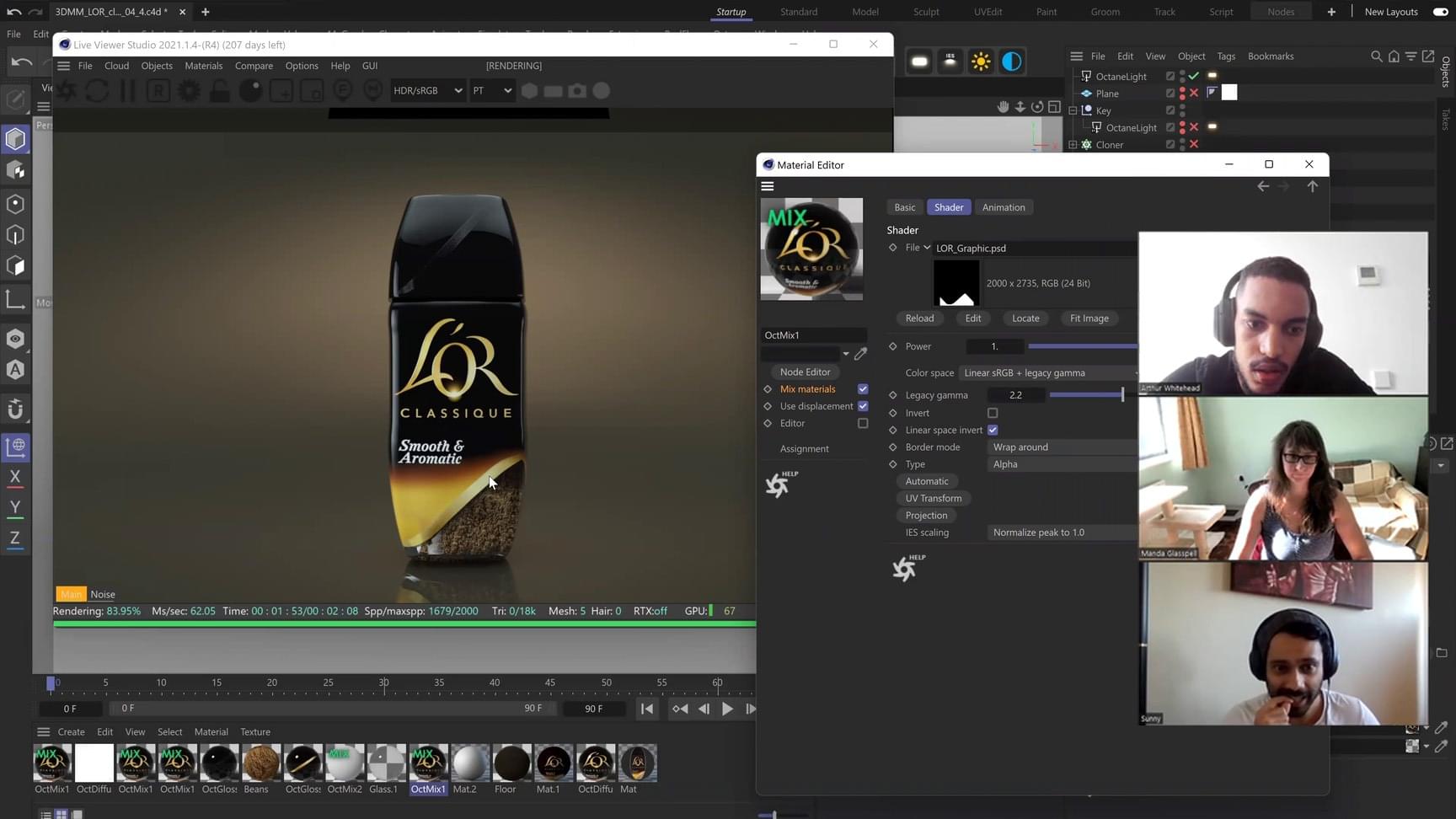Click the blue half-circle Octane icon

pyautogui.click(x=1012, y=62)
